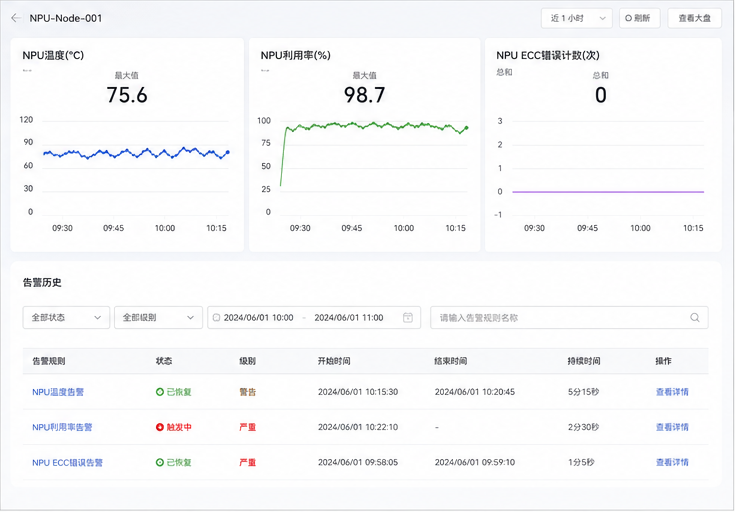Expand the 全部级别 level filter
Image resolution: width=735 pixels, height=512 pixels.
click(158, 317)
